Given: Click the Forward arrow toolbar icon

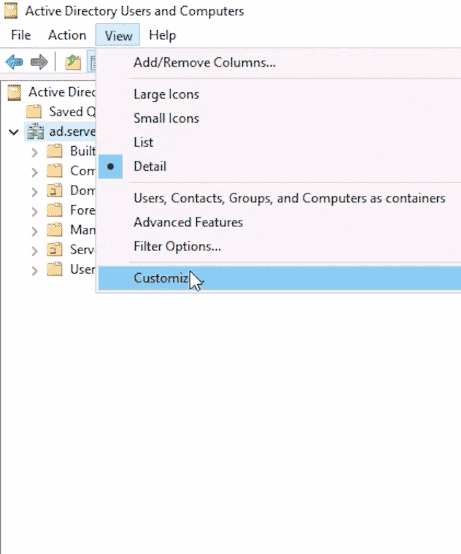Looking at the screenshot, I should (x=39, y=62).
